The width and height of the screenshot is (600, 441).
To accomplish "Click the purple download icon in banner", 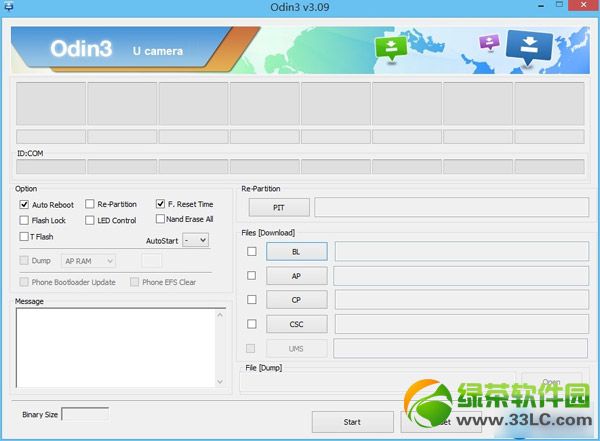I will pos(489,42).
